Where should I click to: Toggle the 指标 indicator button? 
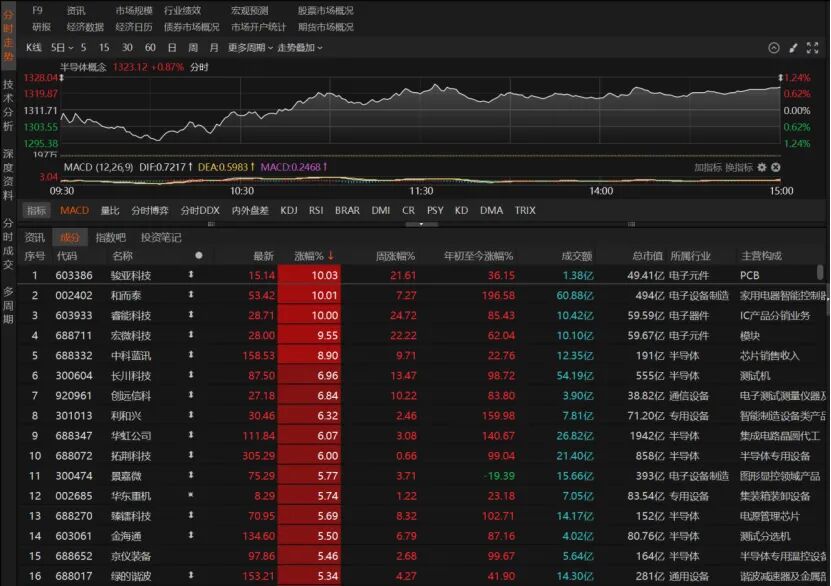36,210
